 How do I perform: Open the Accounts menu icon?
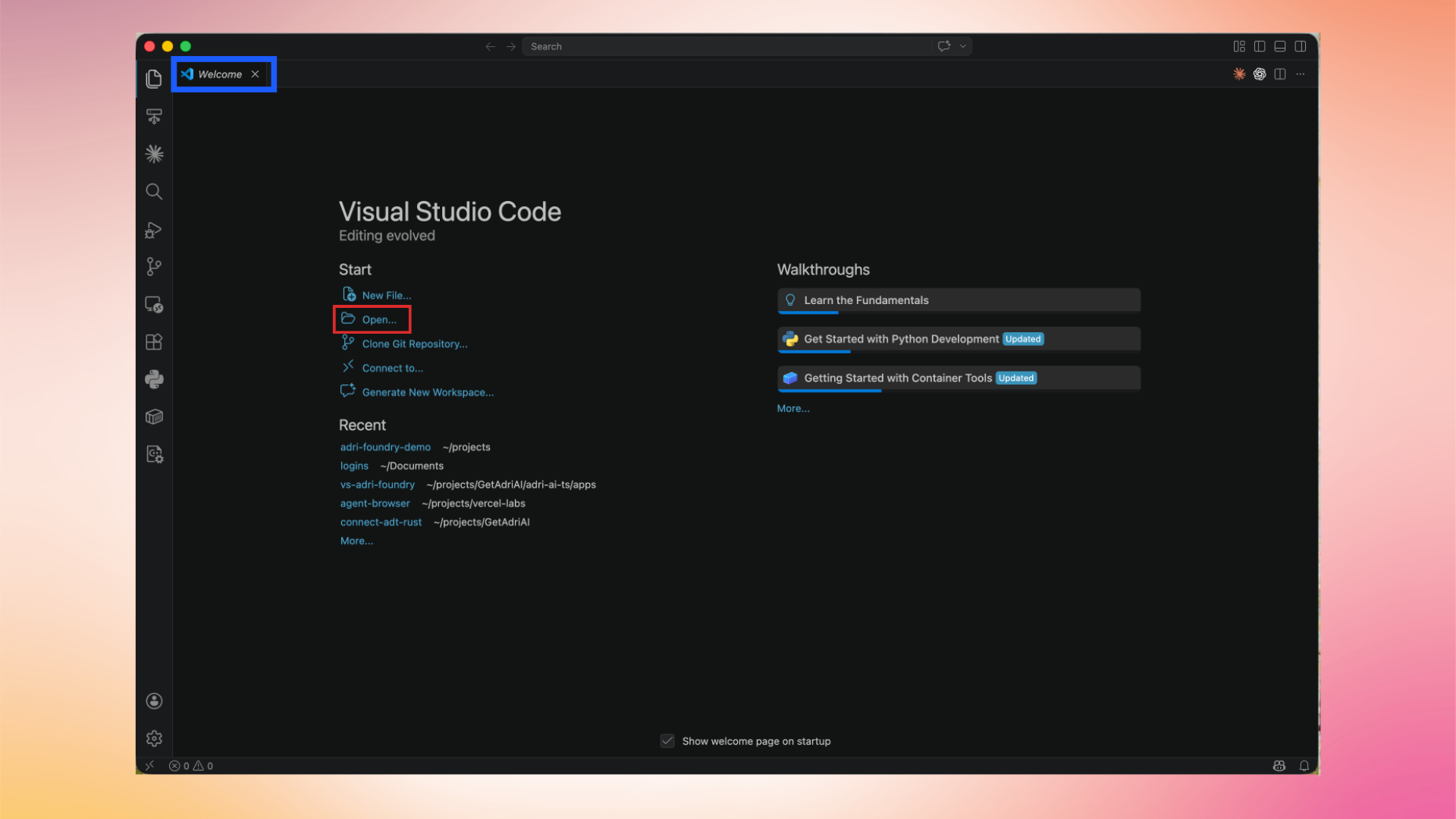154,701
